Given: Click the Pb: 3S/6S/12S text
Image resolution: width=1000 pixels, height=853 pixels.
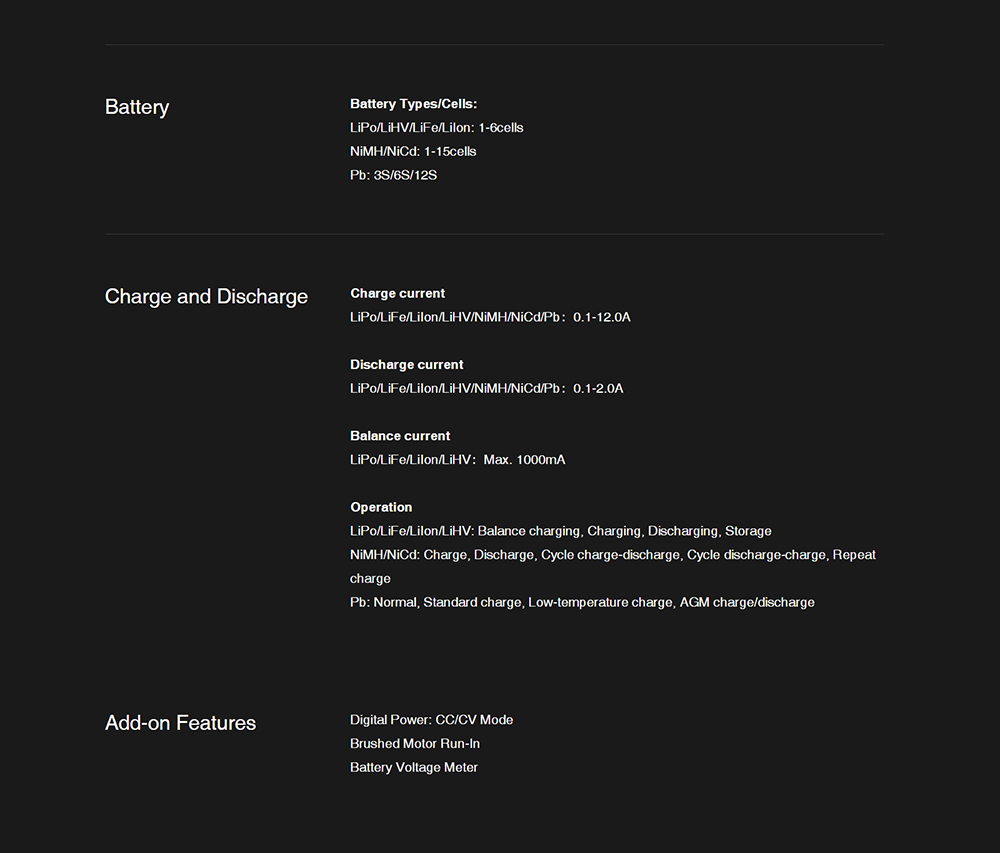Looking at the screenshot, I should pyautogui.click(x=393, y=175).
